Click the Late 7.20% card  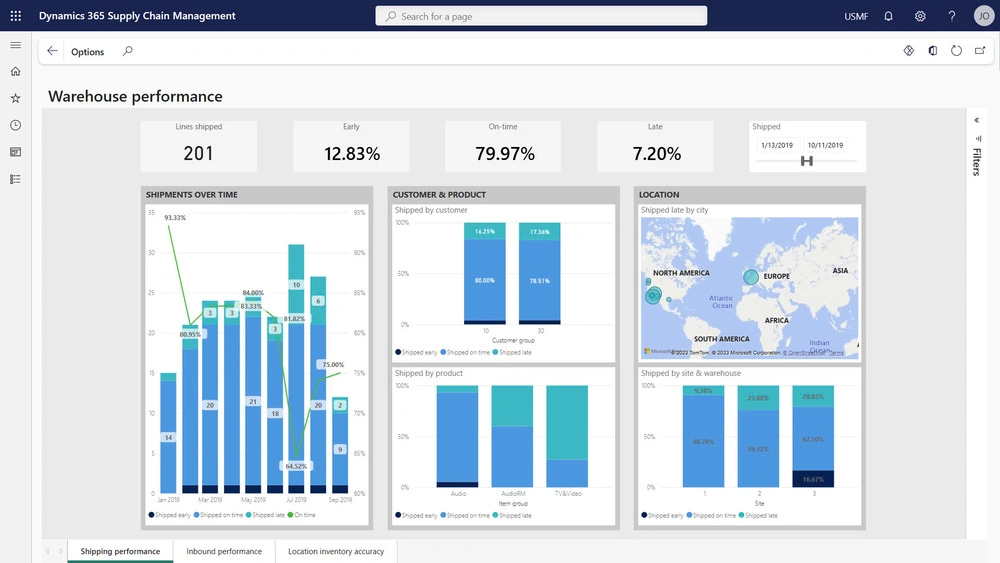(656, 146)
